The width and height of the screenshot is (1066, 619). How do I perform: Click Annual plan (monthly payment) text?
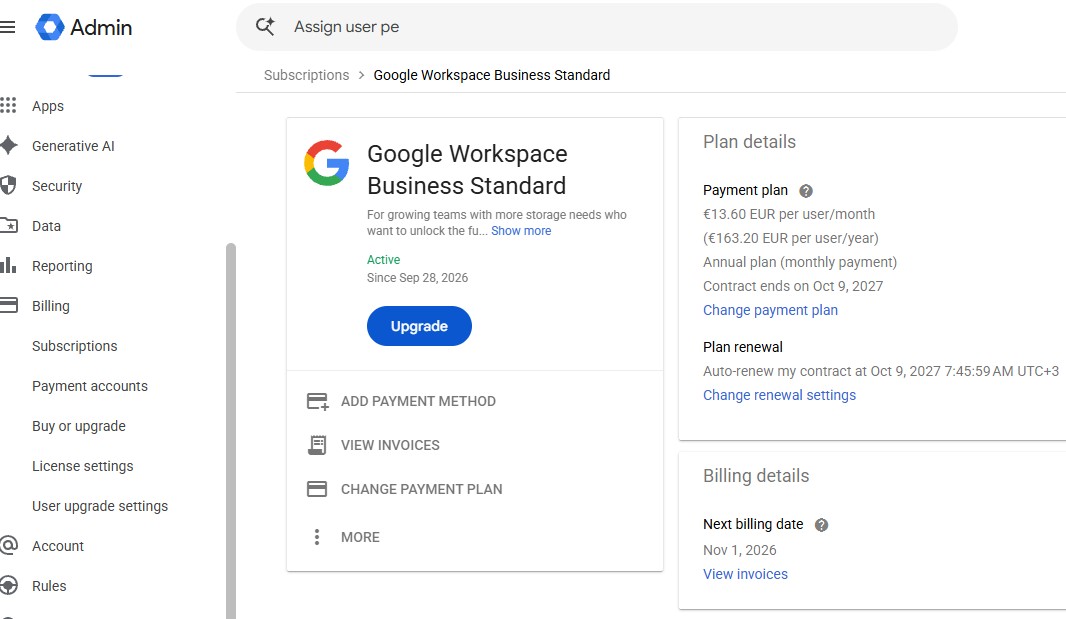pyautogui.click(x=800, y=263)
